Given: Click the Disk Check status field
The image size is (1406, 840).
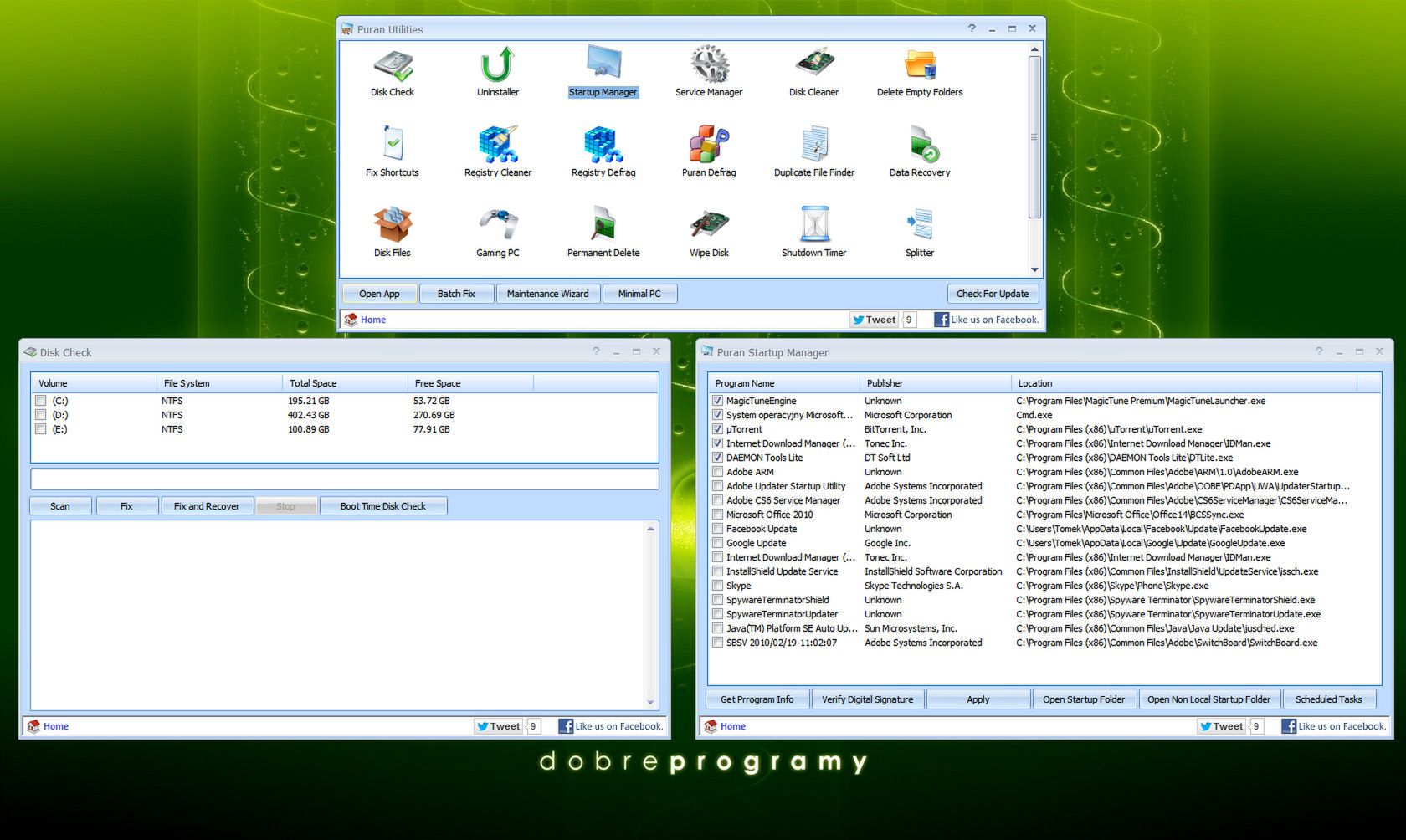Looking at the screenshot, I should (345, 479).
